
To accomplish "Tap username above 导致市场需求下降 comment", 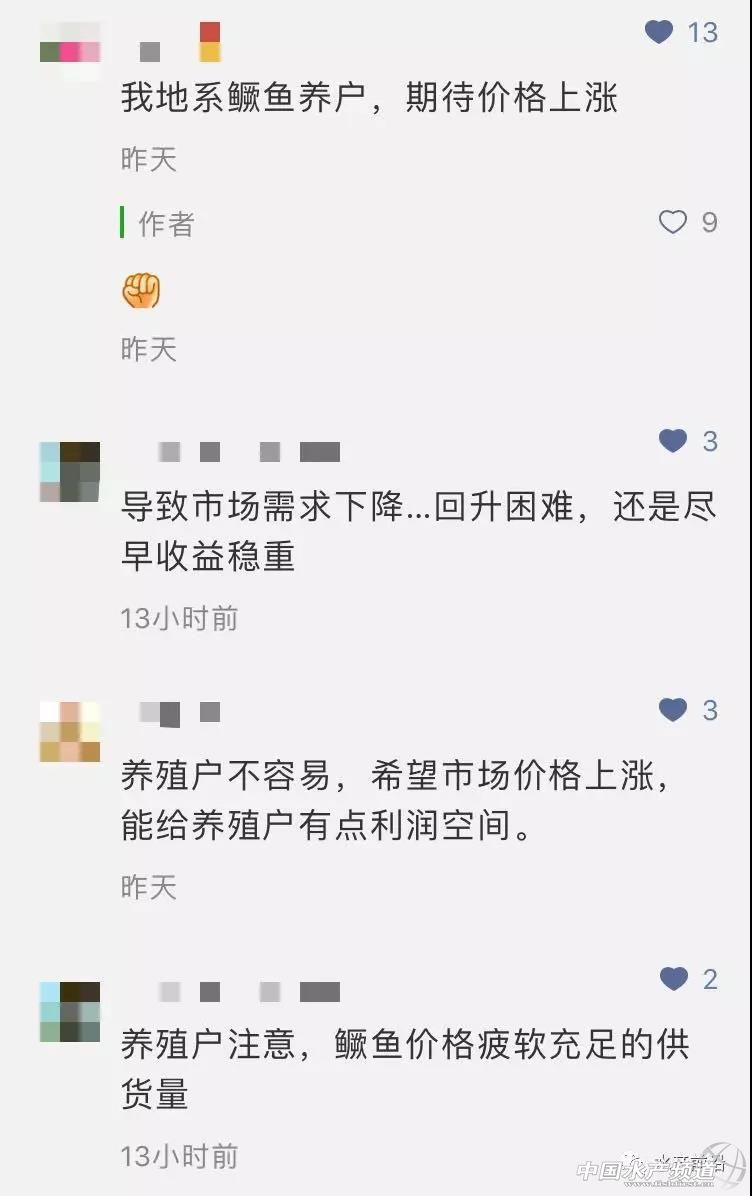I will point(249,452).
